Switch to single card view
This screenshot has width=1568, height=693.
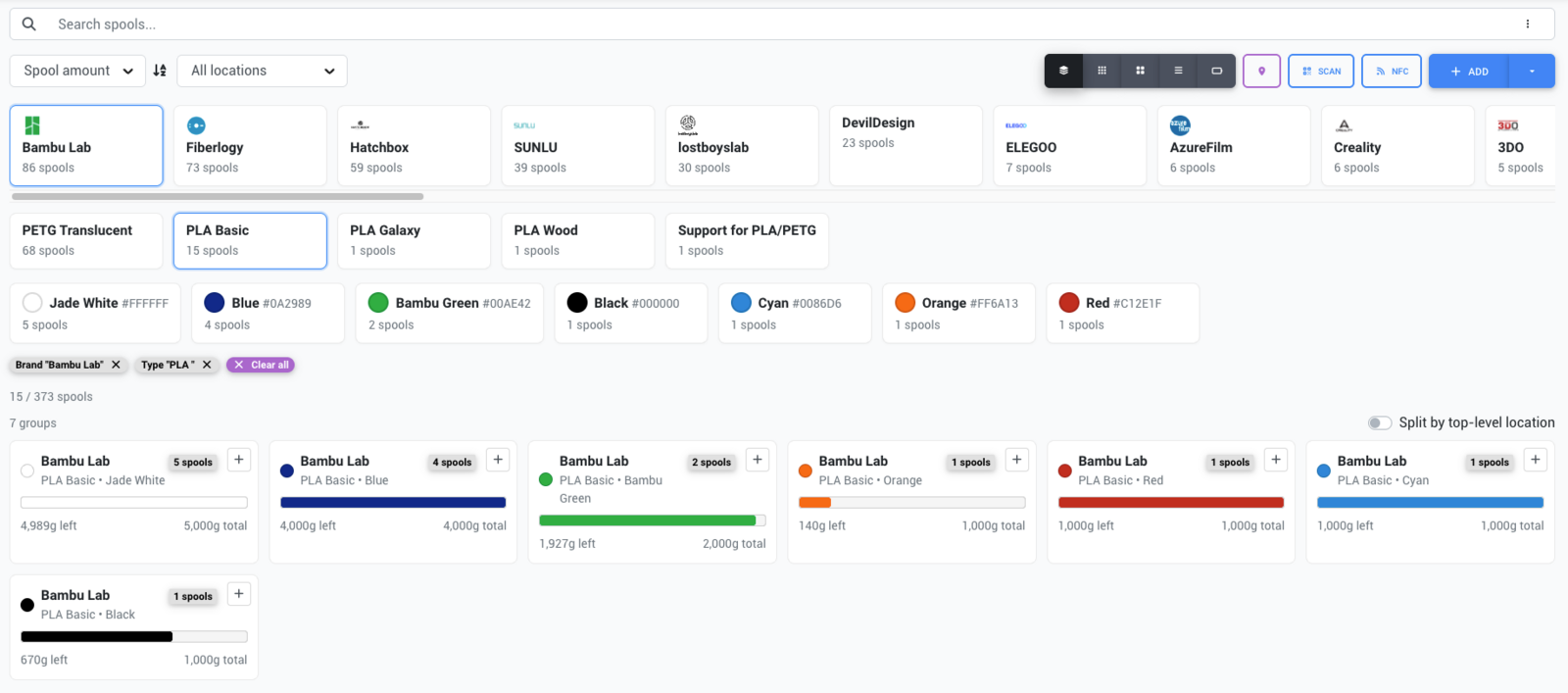[1216, 71]
